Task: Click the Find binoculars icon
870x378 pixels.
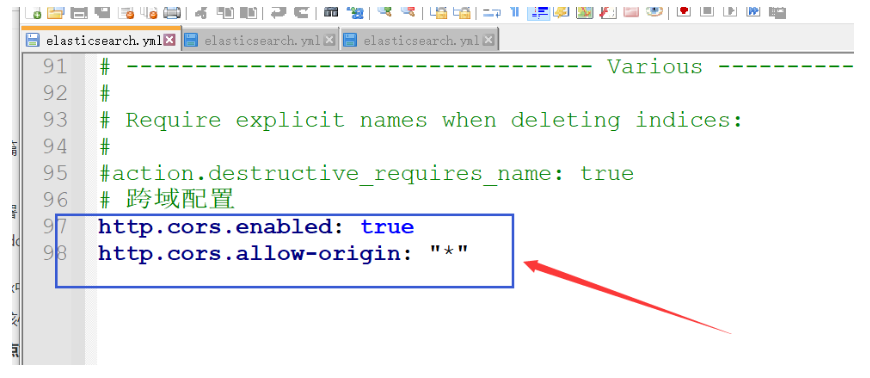Action: click(x=331, y=12)
